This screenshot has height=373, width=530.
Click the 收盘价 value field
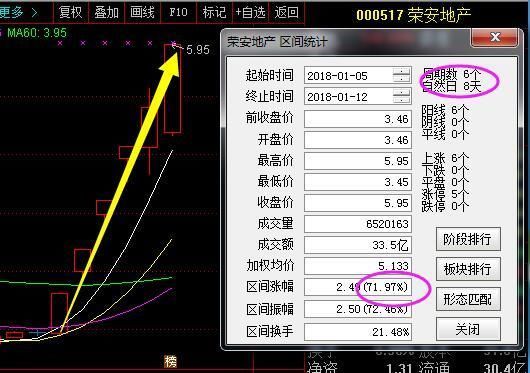[x=358, y=203]
